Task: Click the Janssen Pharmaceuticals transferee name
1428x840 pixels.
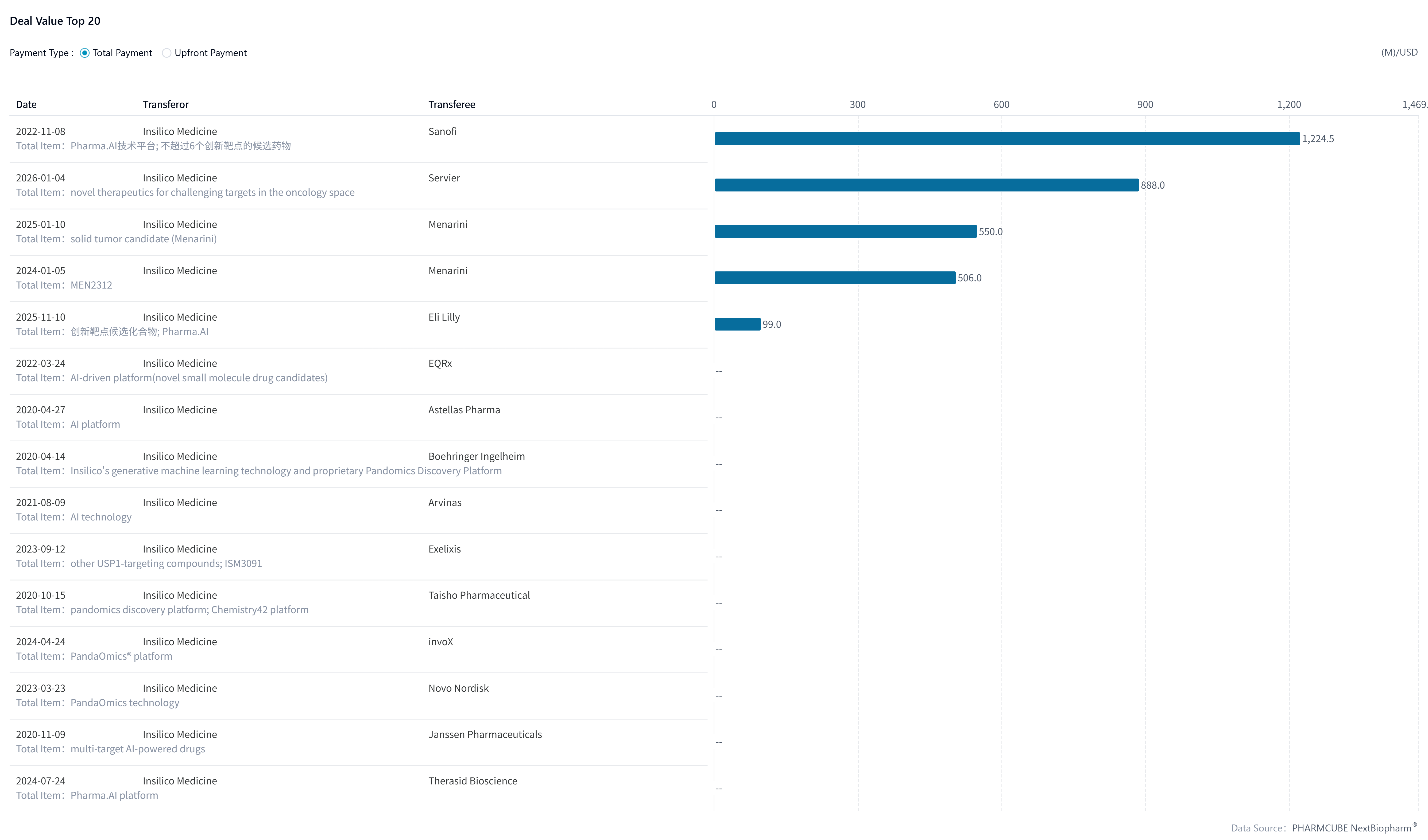Action: coord(485,735)
